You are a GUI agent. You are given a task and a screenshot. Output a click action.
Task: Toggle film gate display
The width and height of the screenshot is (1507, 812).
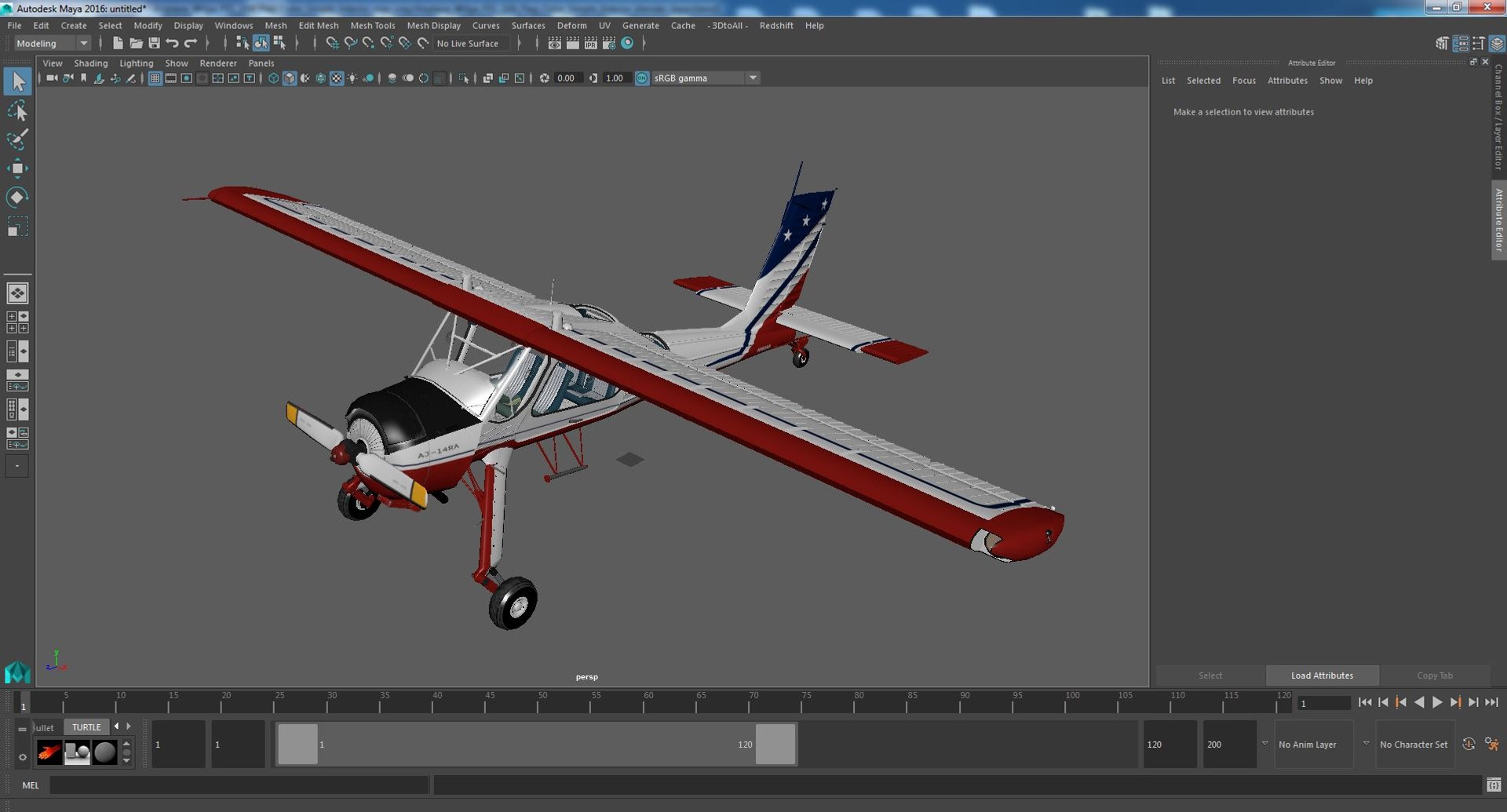click(170, 78)
